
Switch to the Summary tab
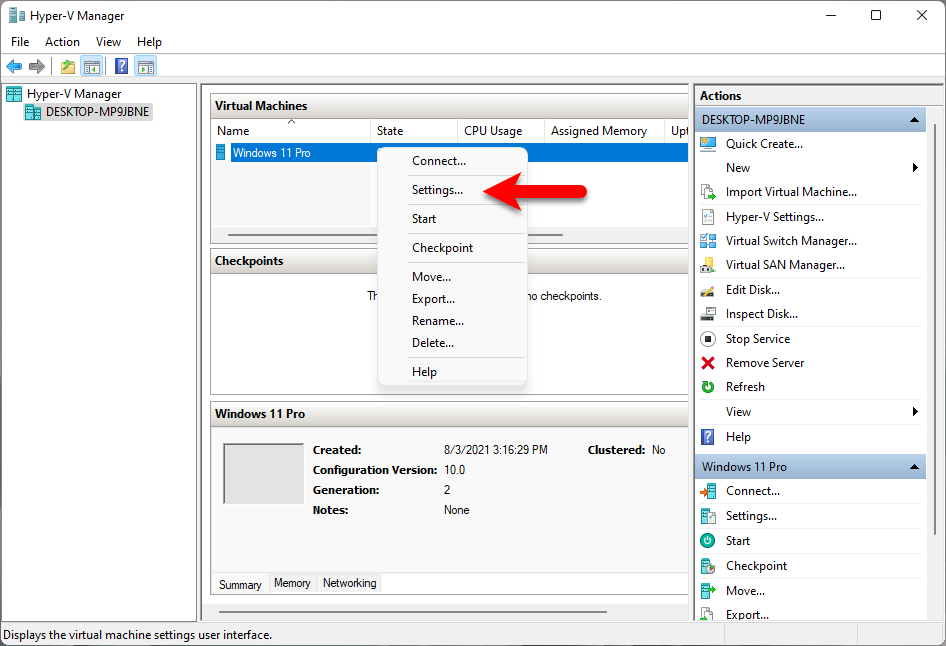tap(240, 584)
